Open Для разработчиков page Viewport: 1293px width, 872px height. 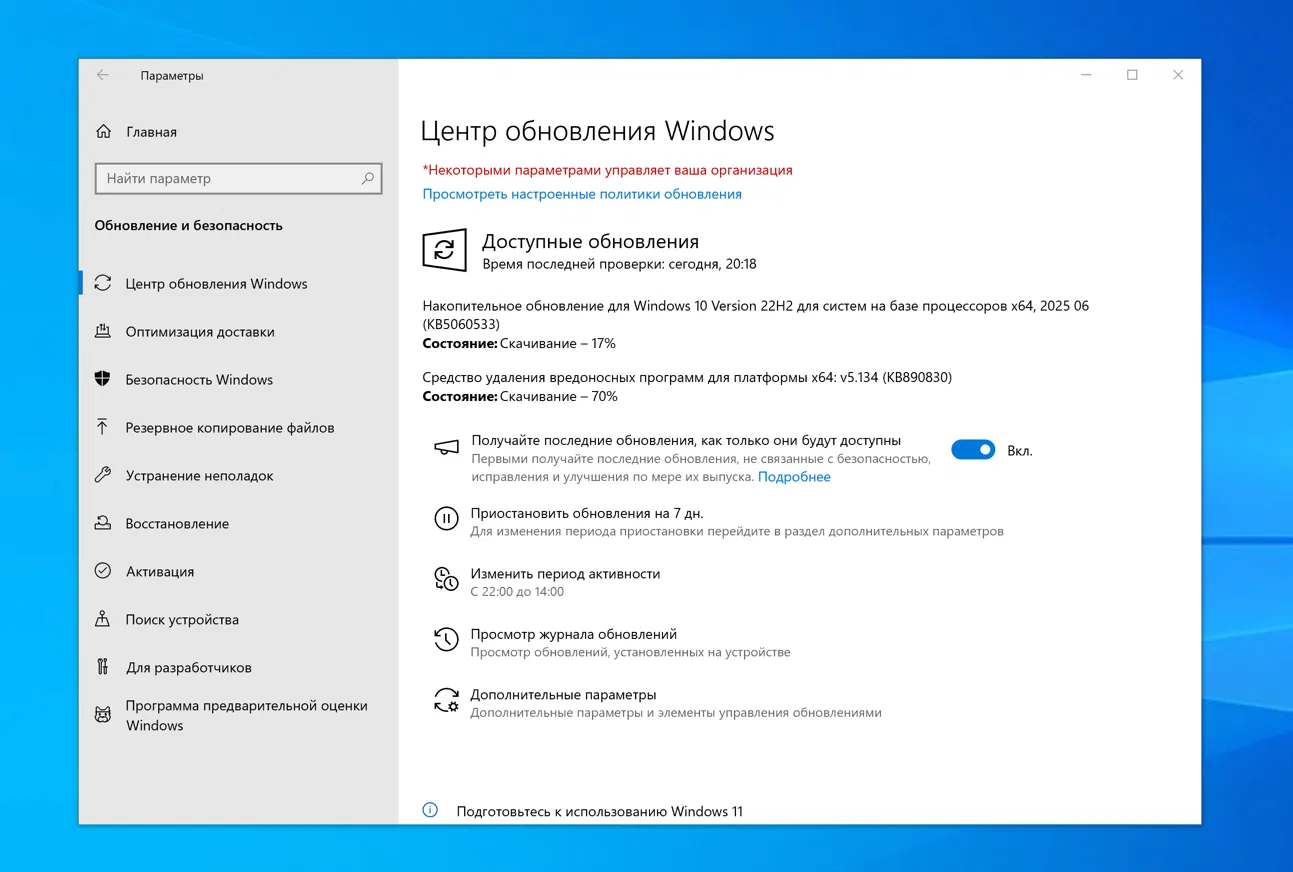click(x=188, y=668)
